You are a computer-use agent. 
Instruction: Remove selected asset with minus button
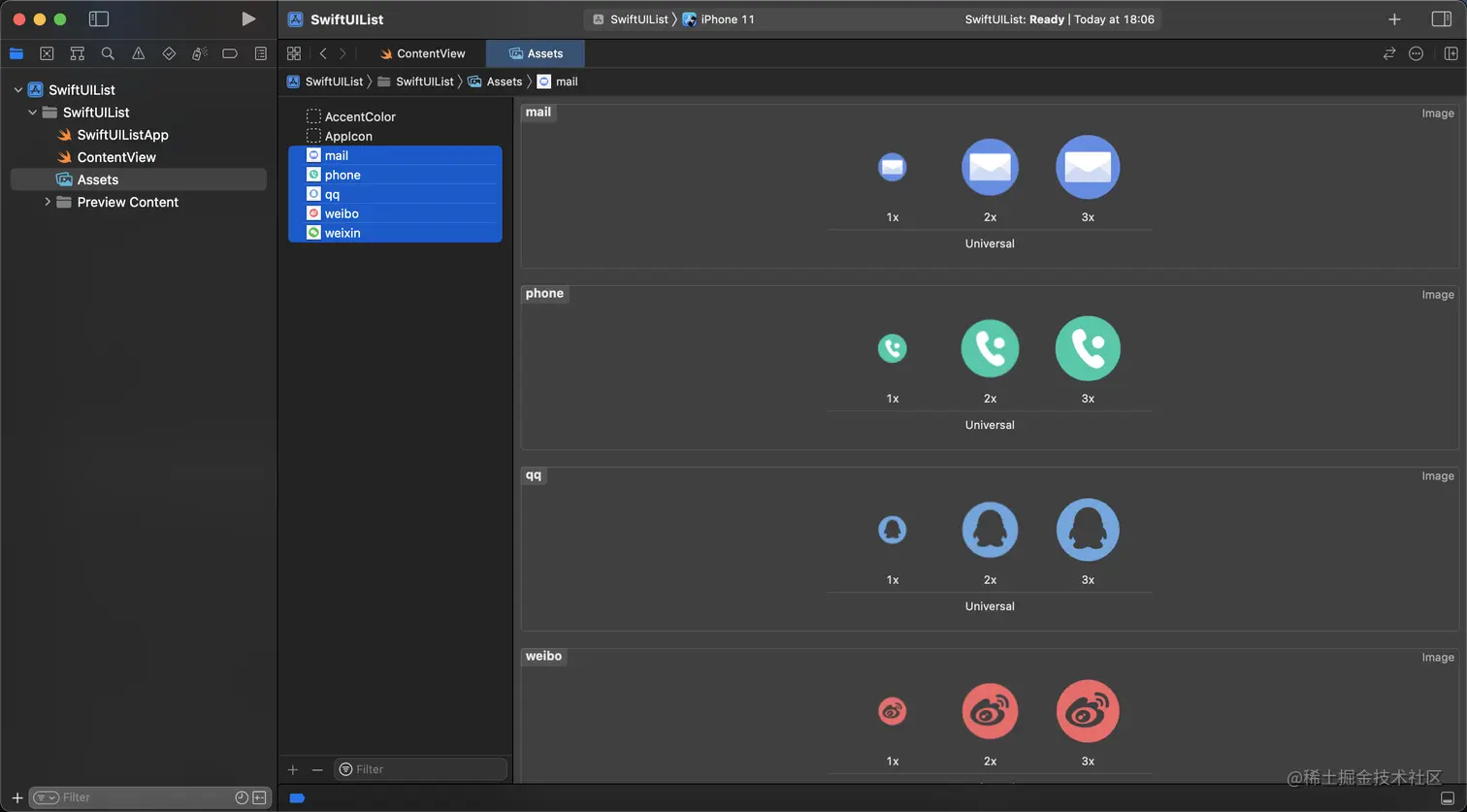click(317, 769)
